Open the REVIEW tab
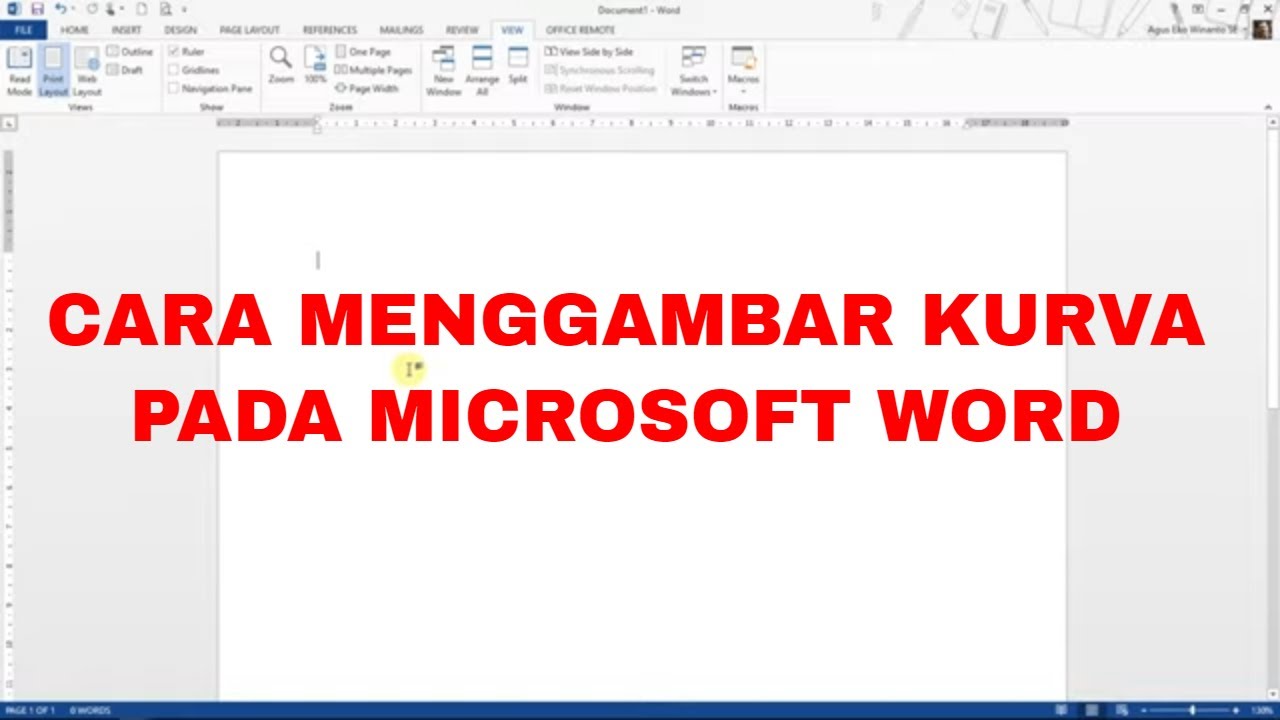The height and width of the screenshot is (720, 1280). (x=462, y=30)
